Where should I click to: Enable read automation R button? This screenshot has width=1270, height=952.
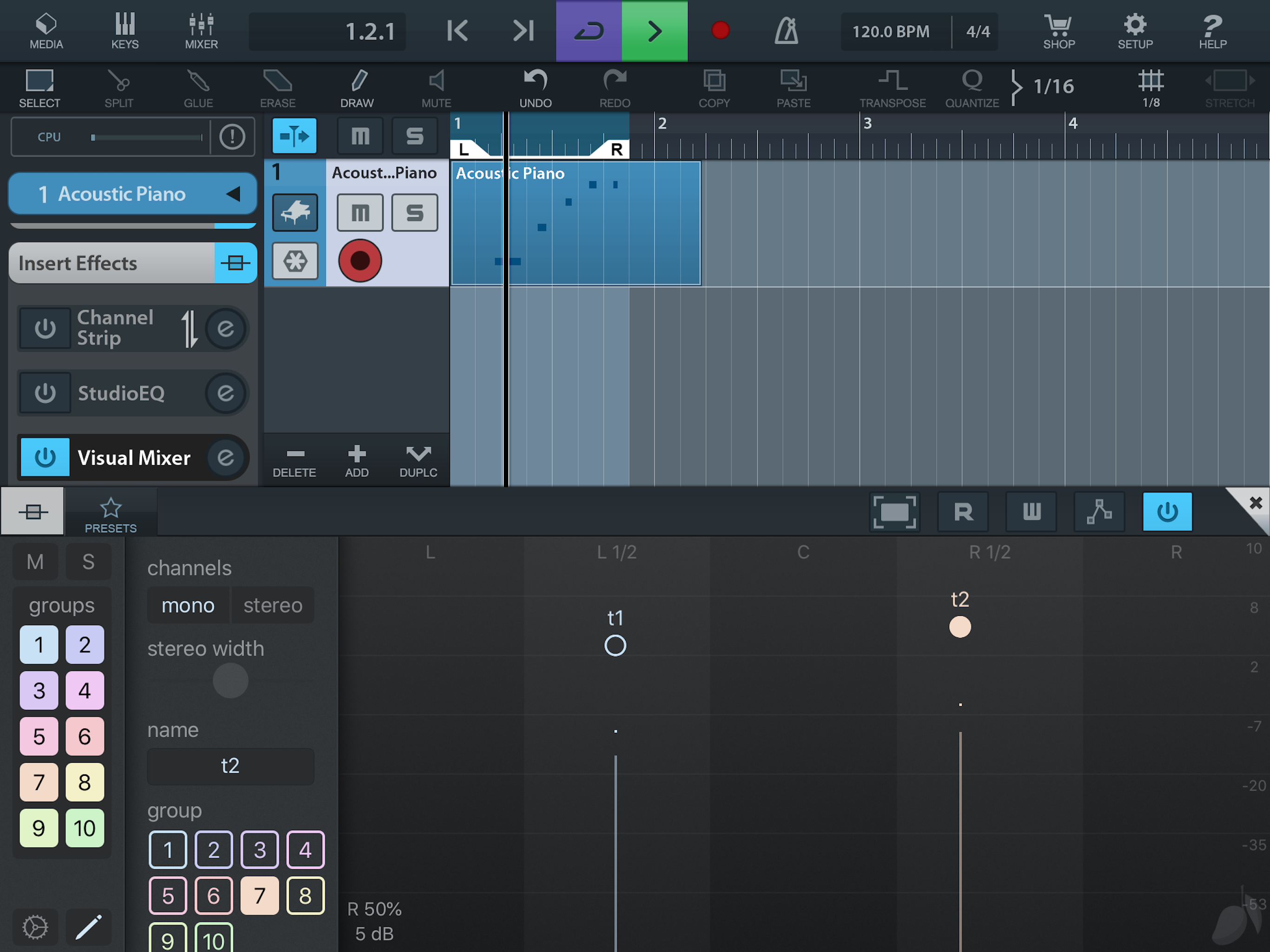click(963, 511)
